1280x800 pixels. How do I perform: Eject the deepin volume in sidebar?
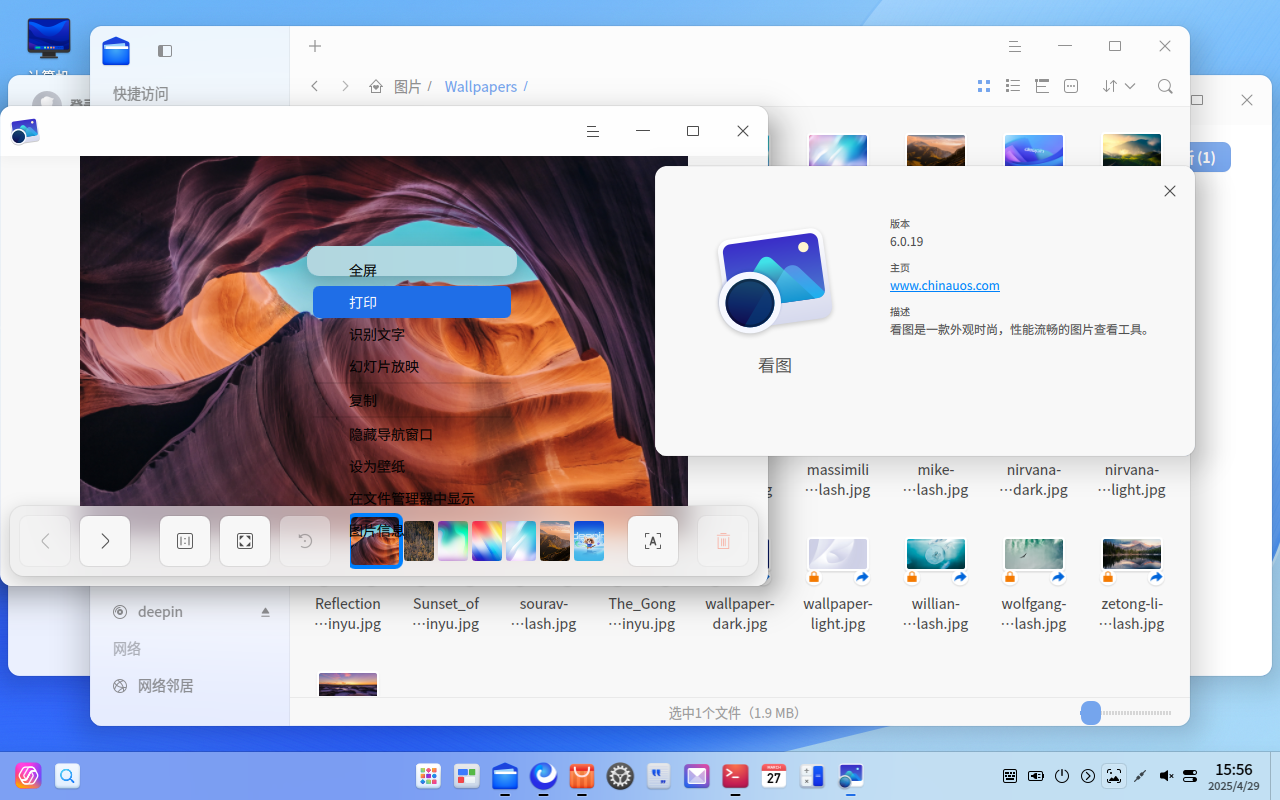[266, 611]
